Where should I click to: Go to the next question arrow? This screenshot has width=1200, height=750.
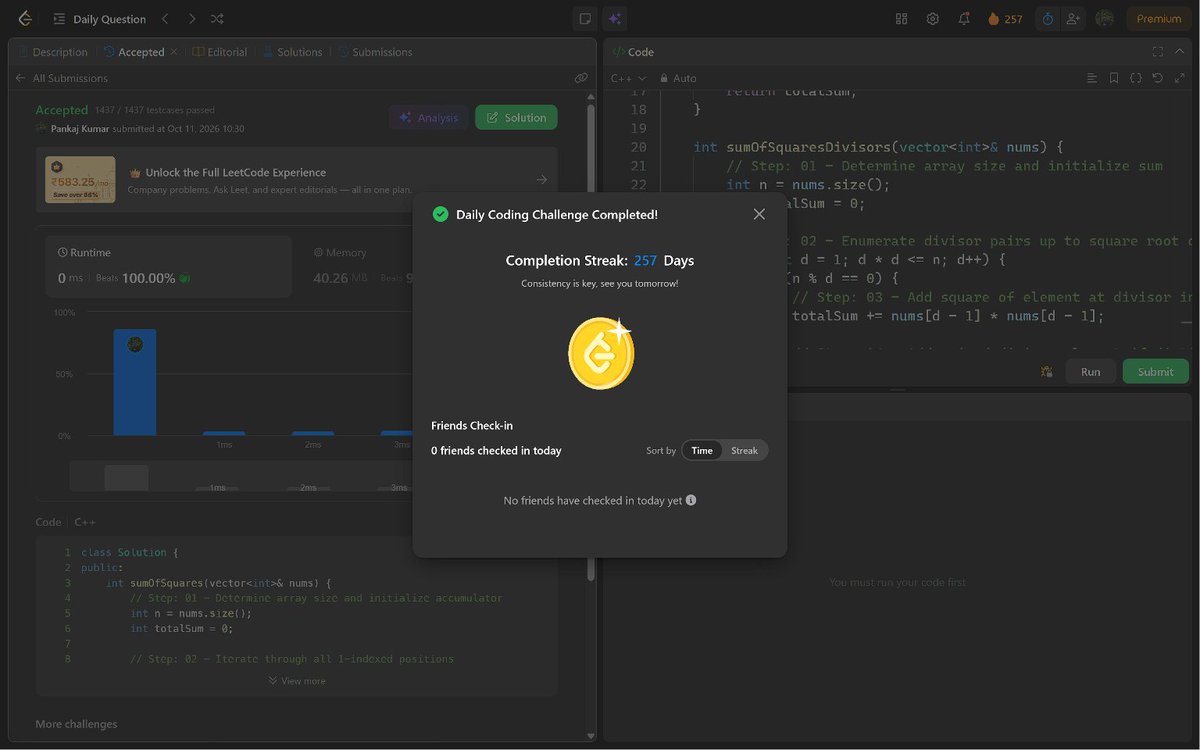[192, 19]
